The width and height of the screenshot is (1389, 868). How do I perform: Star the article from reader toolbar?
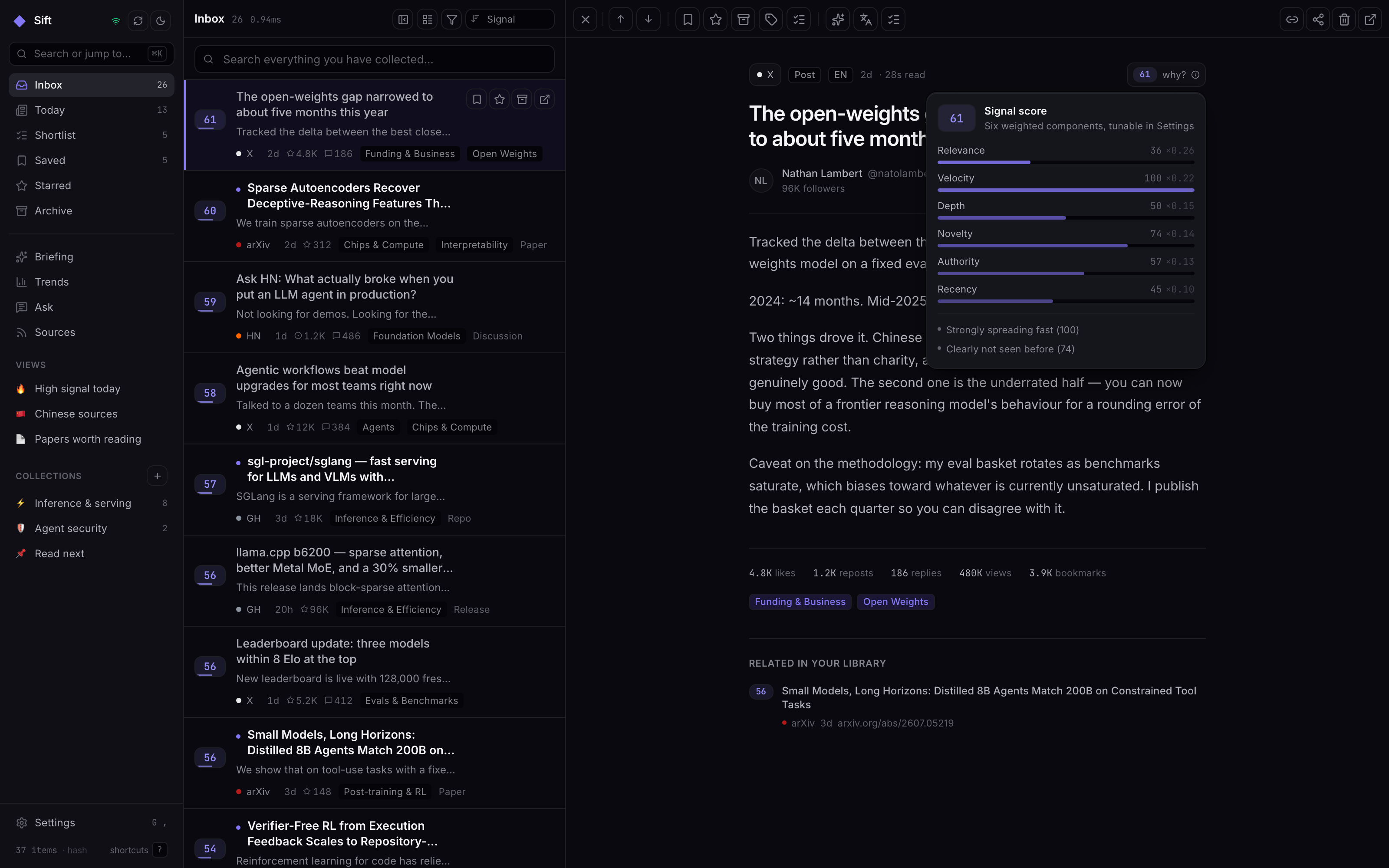coord(715,20)
